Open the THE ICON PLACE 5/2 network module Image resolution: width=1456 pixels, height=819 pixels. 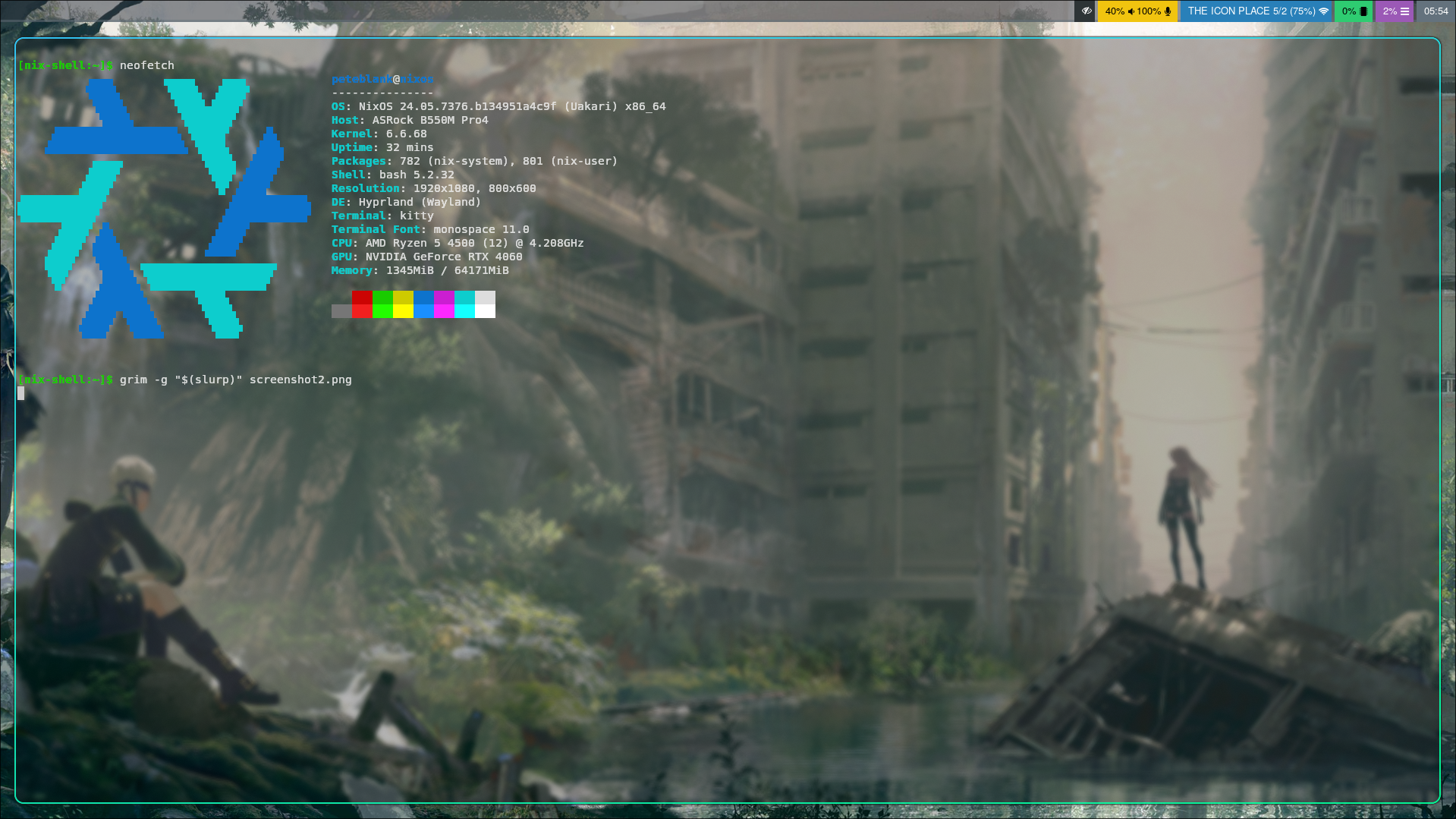(1257, 11)
